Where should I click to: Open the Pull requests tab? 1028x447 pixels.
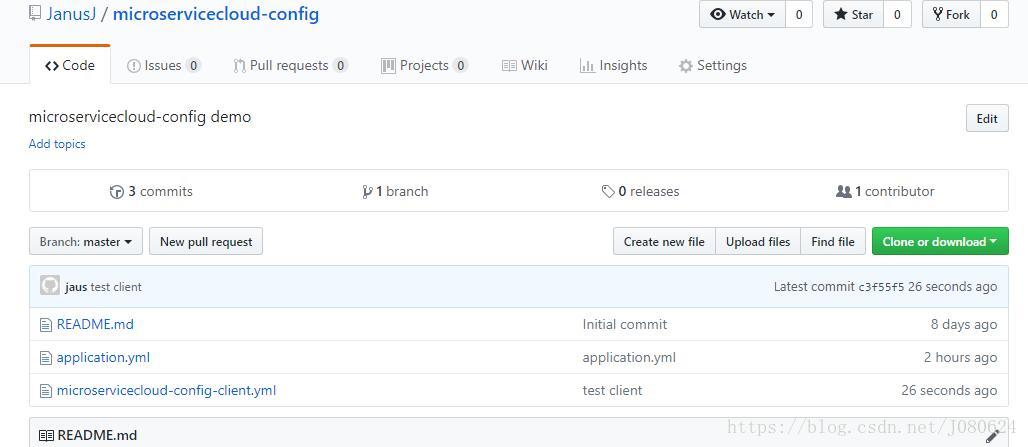click(x=290, y=66)
